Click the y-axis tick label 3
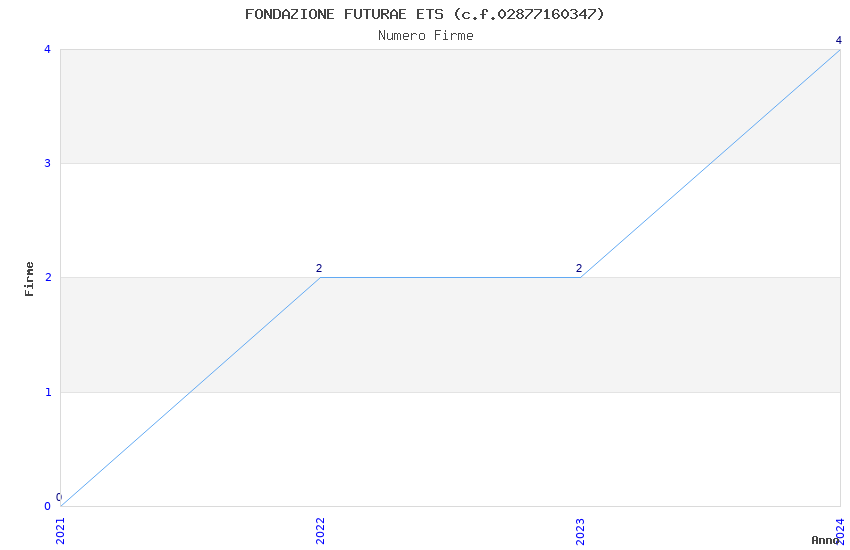The width and height of the screenshot is (850, 550). (47, 163)
